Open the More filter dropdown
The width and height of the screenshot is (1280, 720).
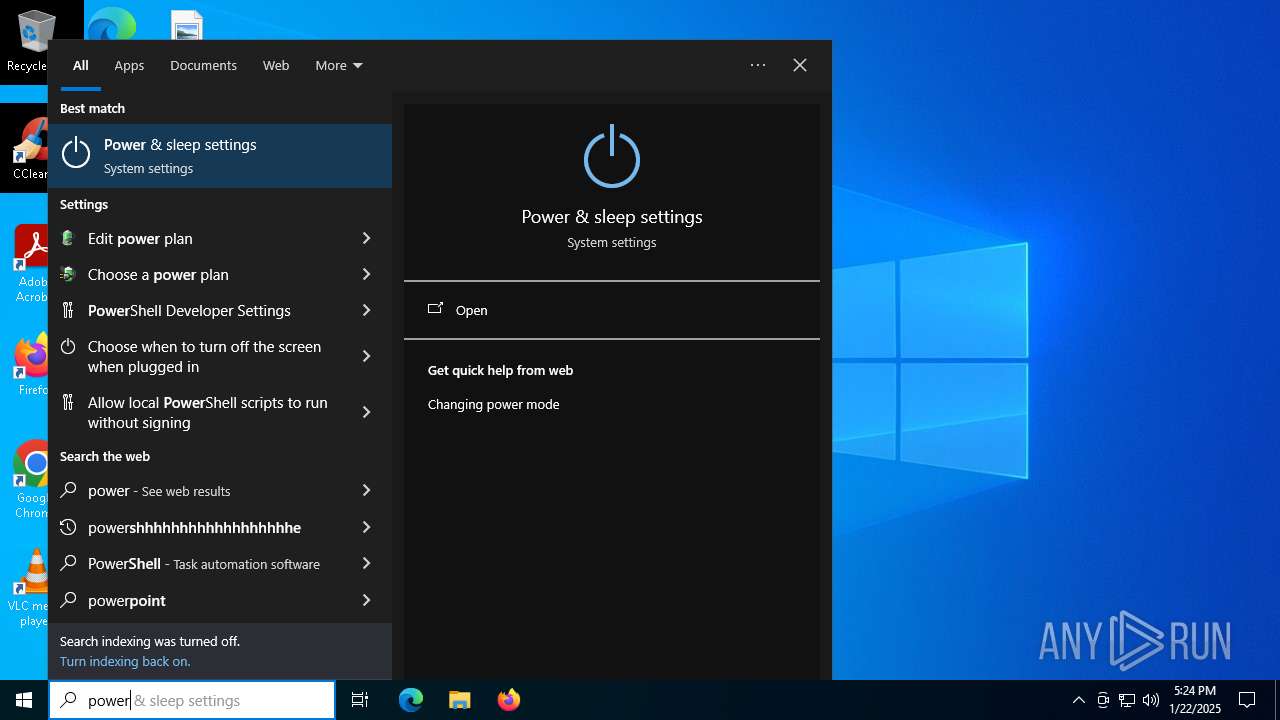tap(339, 65)
